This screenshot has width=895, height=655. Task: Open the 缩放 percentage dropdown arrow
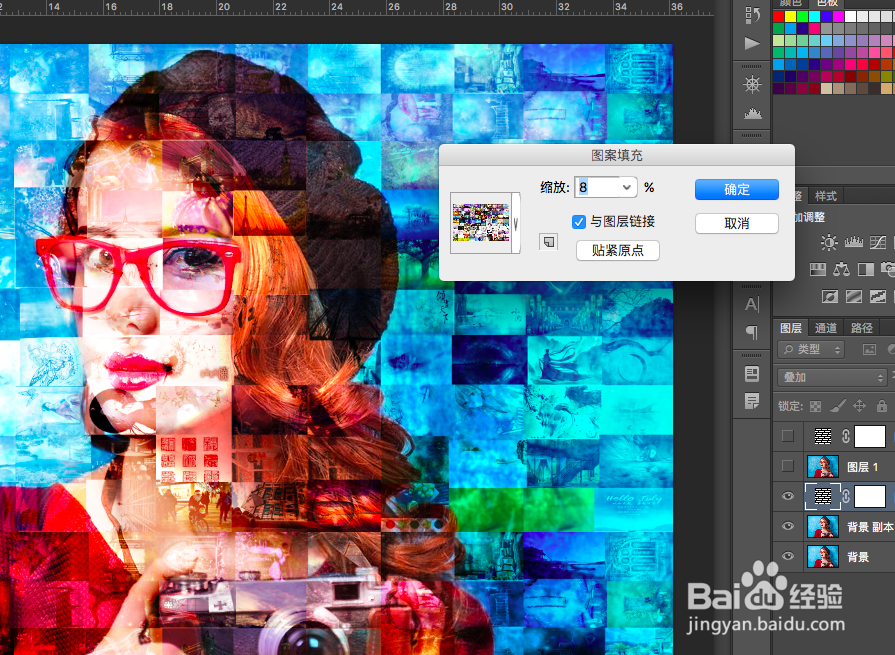click(x=627, y=187)
